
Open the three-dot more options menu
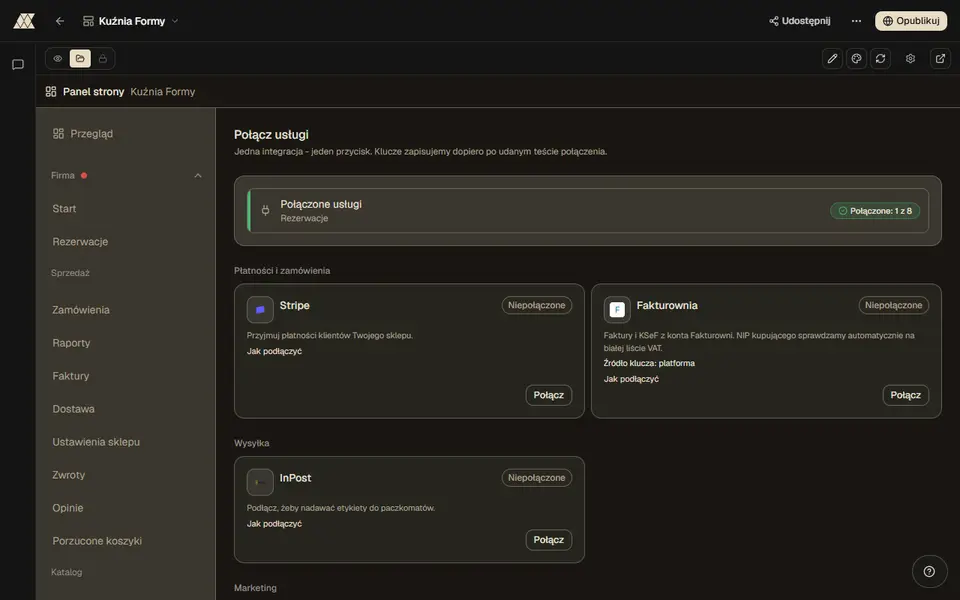click(856, 21)
